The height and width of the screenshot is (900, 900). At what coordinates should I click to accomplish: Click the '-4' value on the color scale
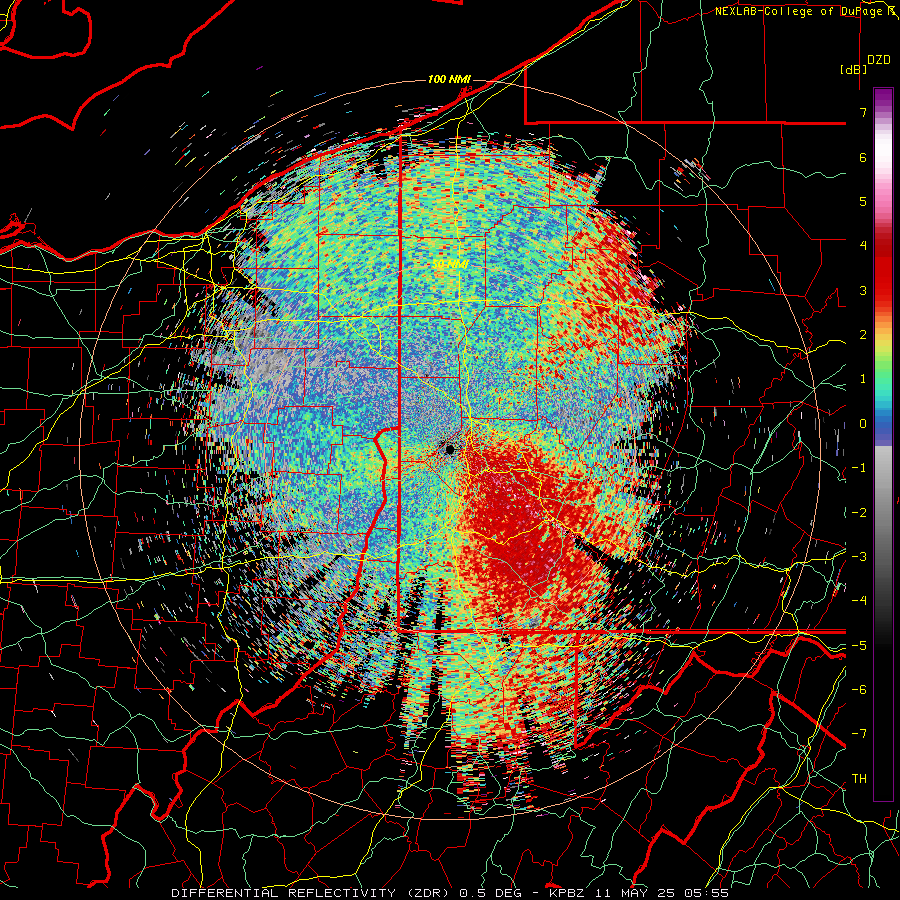859,601
